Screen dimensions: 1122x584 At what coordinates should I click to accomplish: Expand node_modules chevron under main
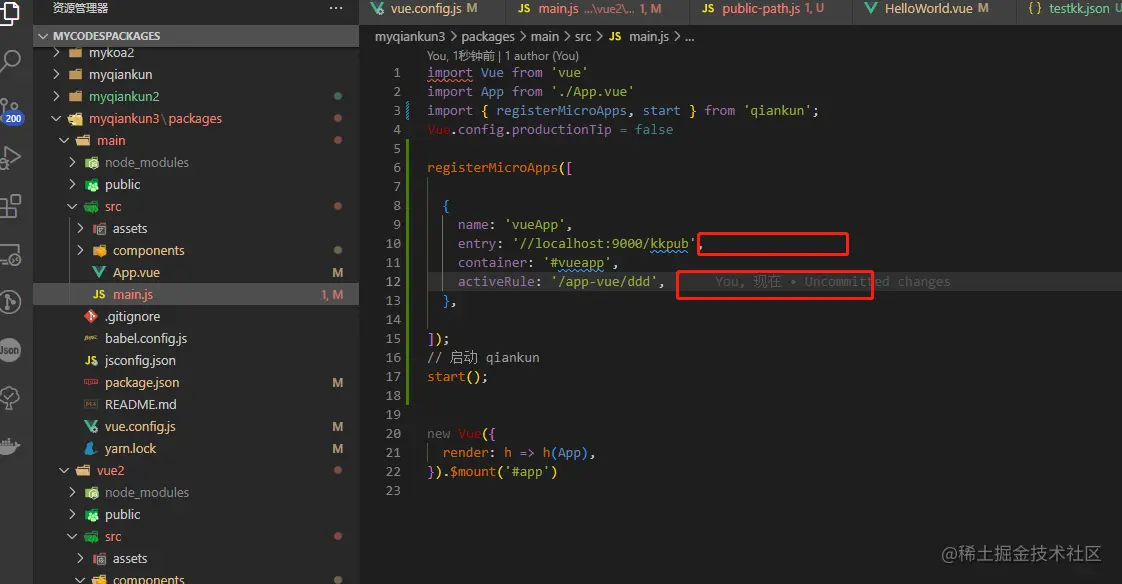point(72,162)
